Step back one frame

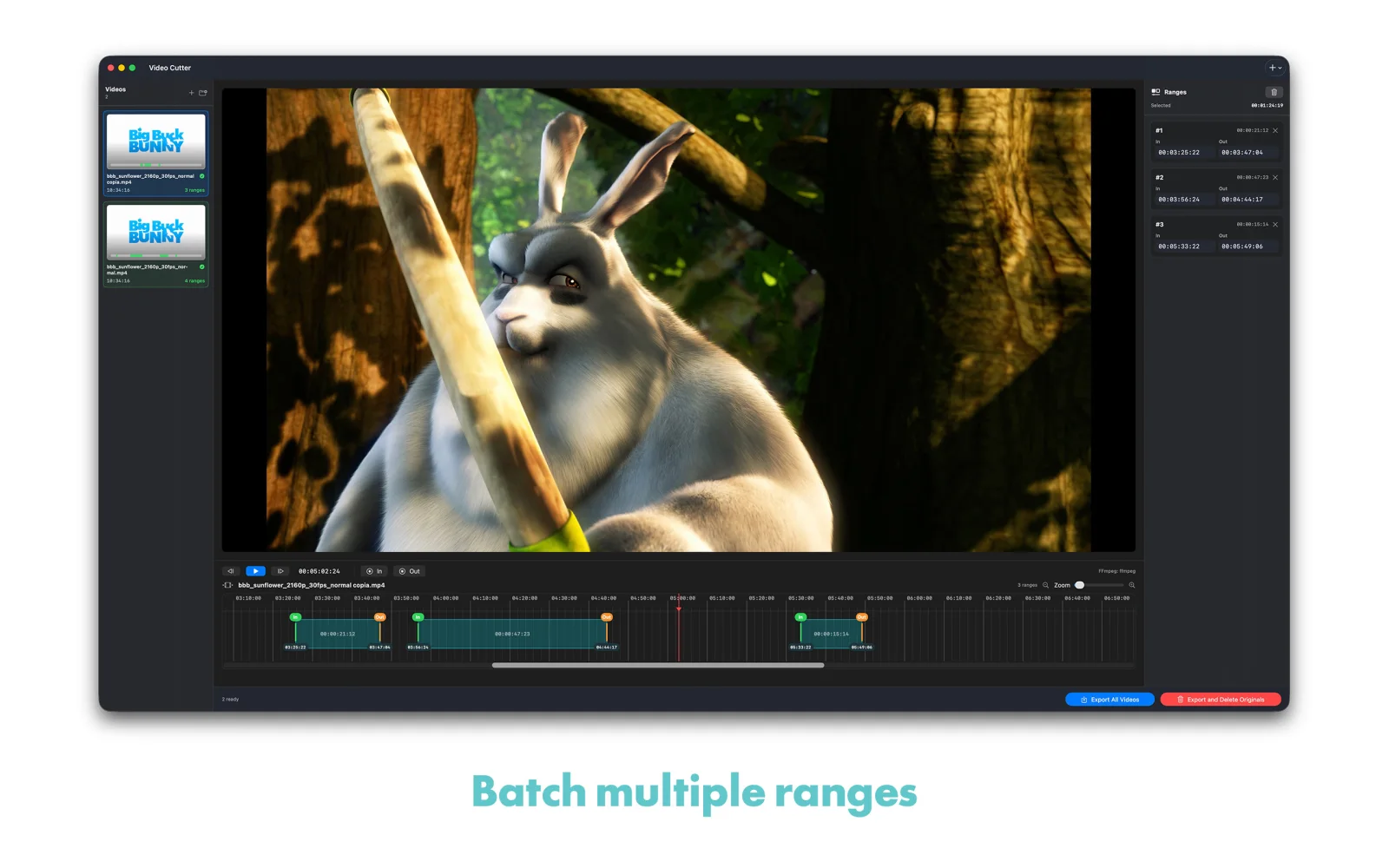point(231,571)
